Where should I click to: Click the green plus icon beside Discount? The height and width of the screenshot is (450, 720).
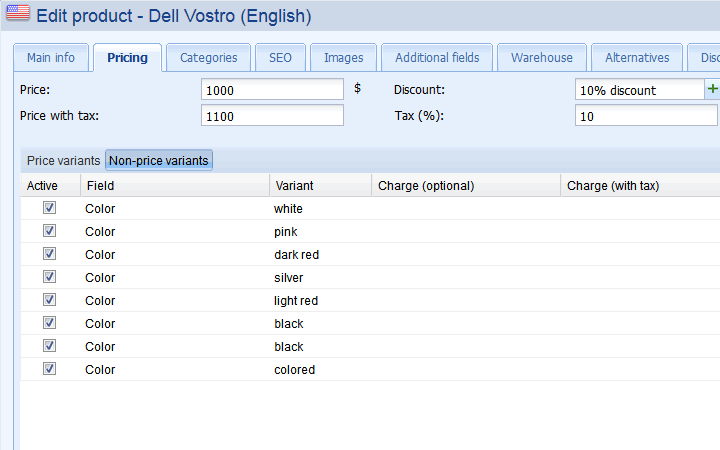[x=712, y=89]
